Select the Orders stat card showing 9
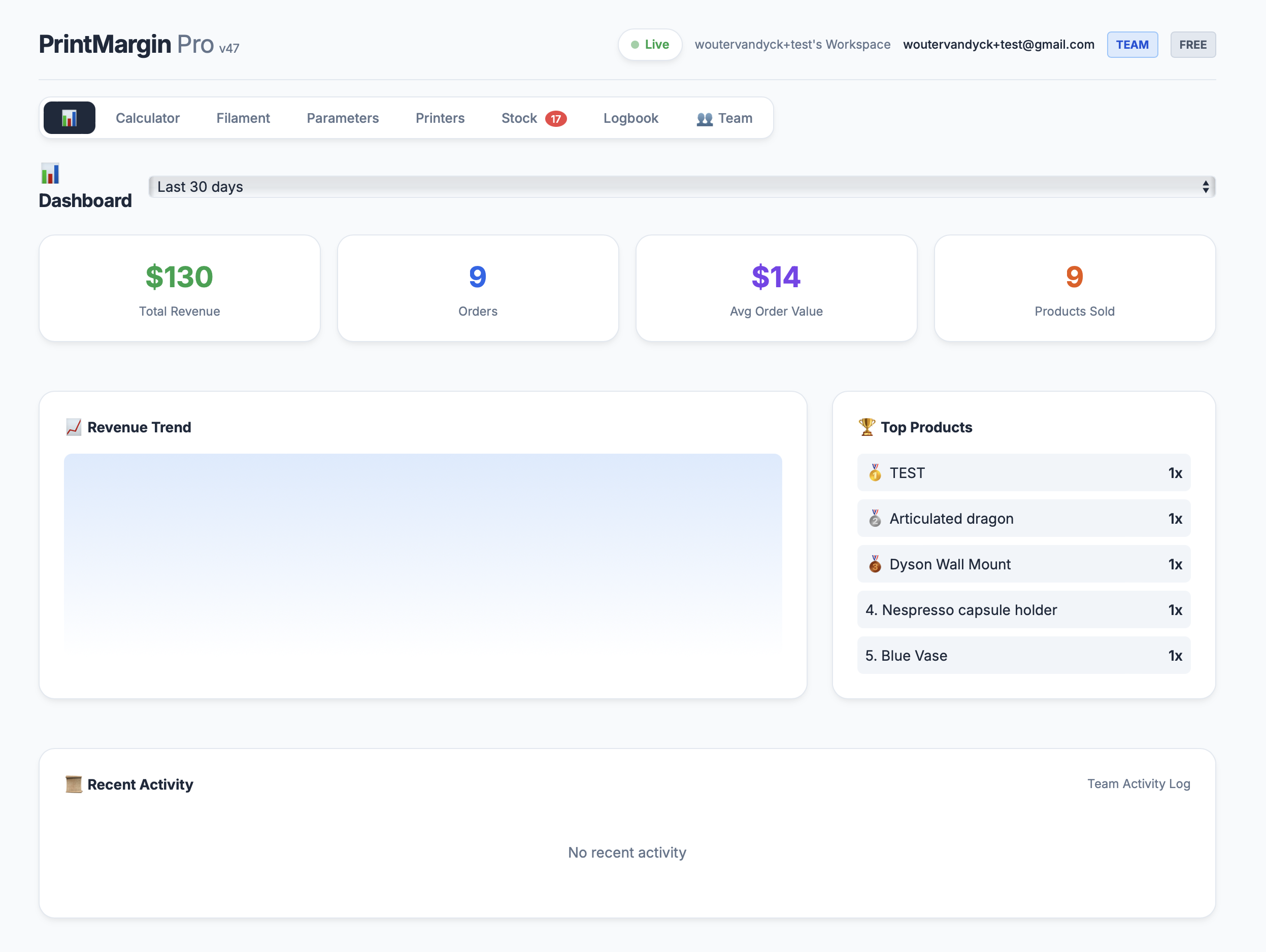The image size is (1266, 952). pos(478,288)
